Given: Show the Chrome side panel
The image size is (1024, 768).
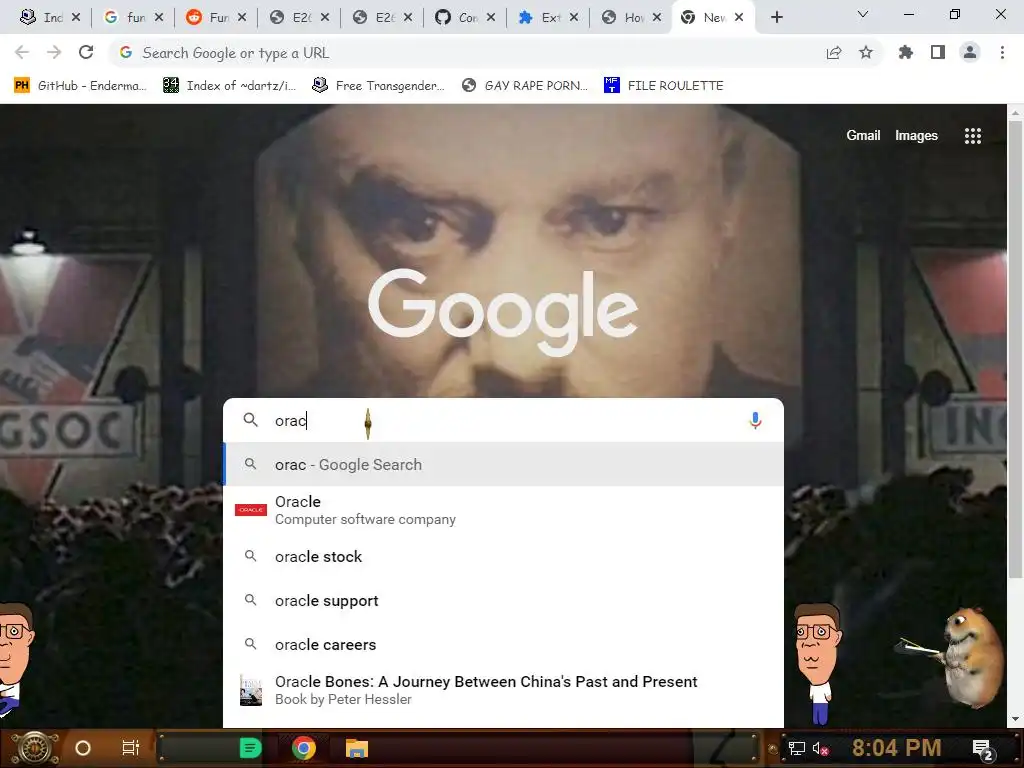Looking at the screenshot, I should tap(938, 52).
